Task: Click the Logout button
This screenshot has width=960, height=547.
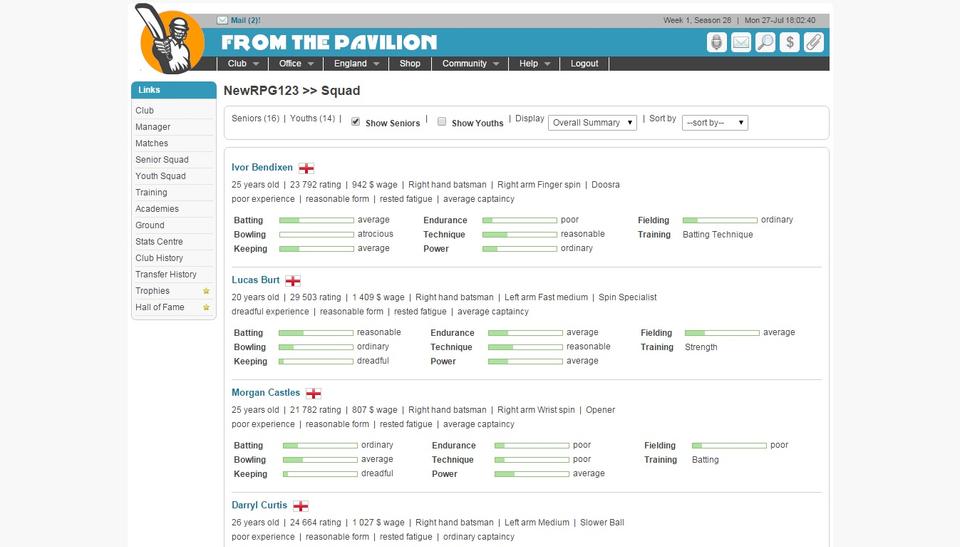Action: click(584, 63)
